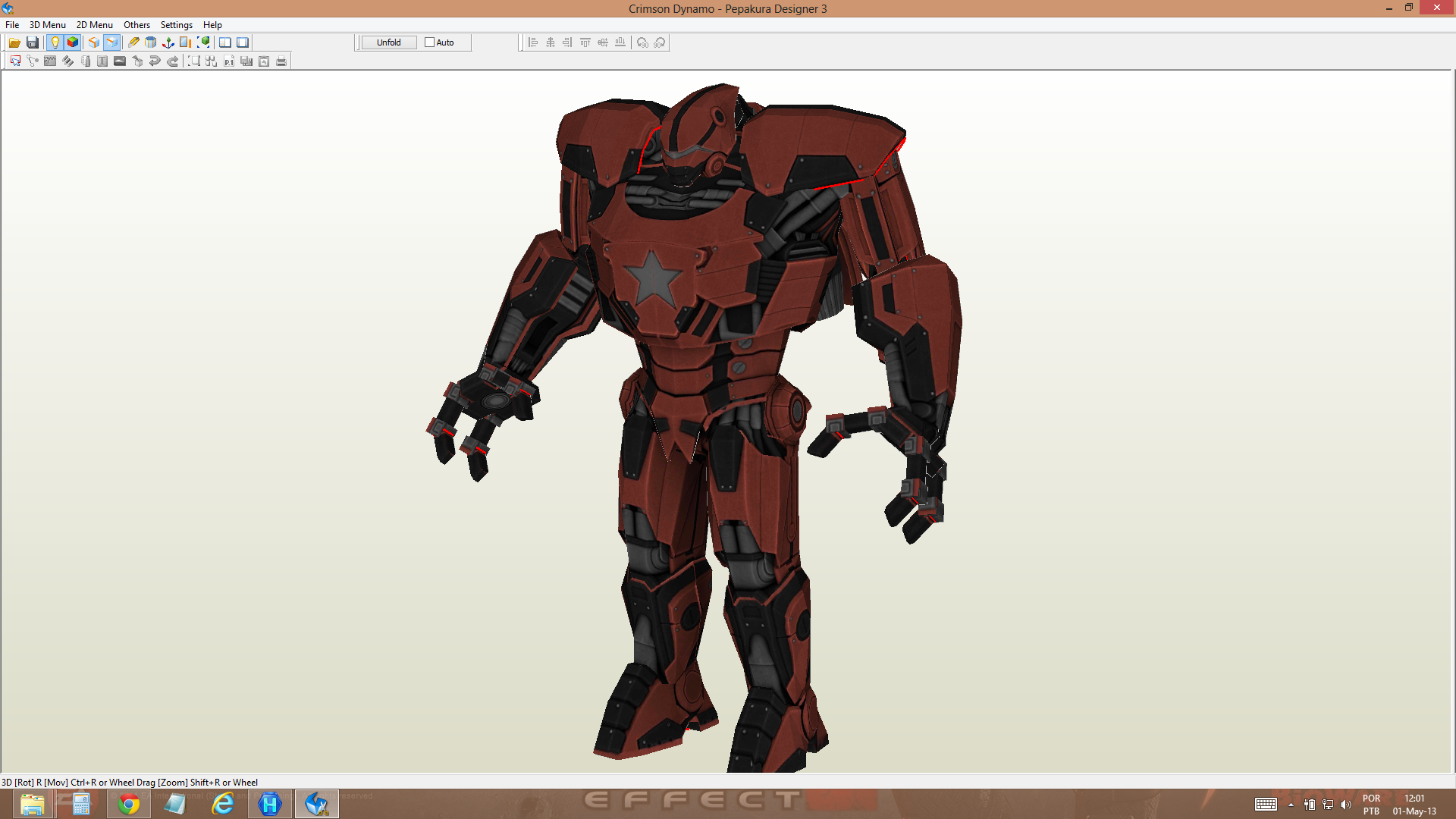Click the align left icon
This screenshot has width=1456, height=819.
coord(533,42)
